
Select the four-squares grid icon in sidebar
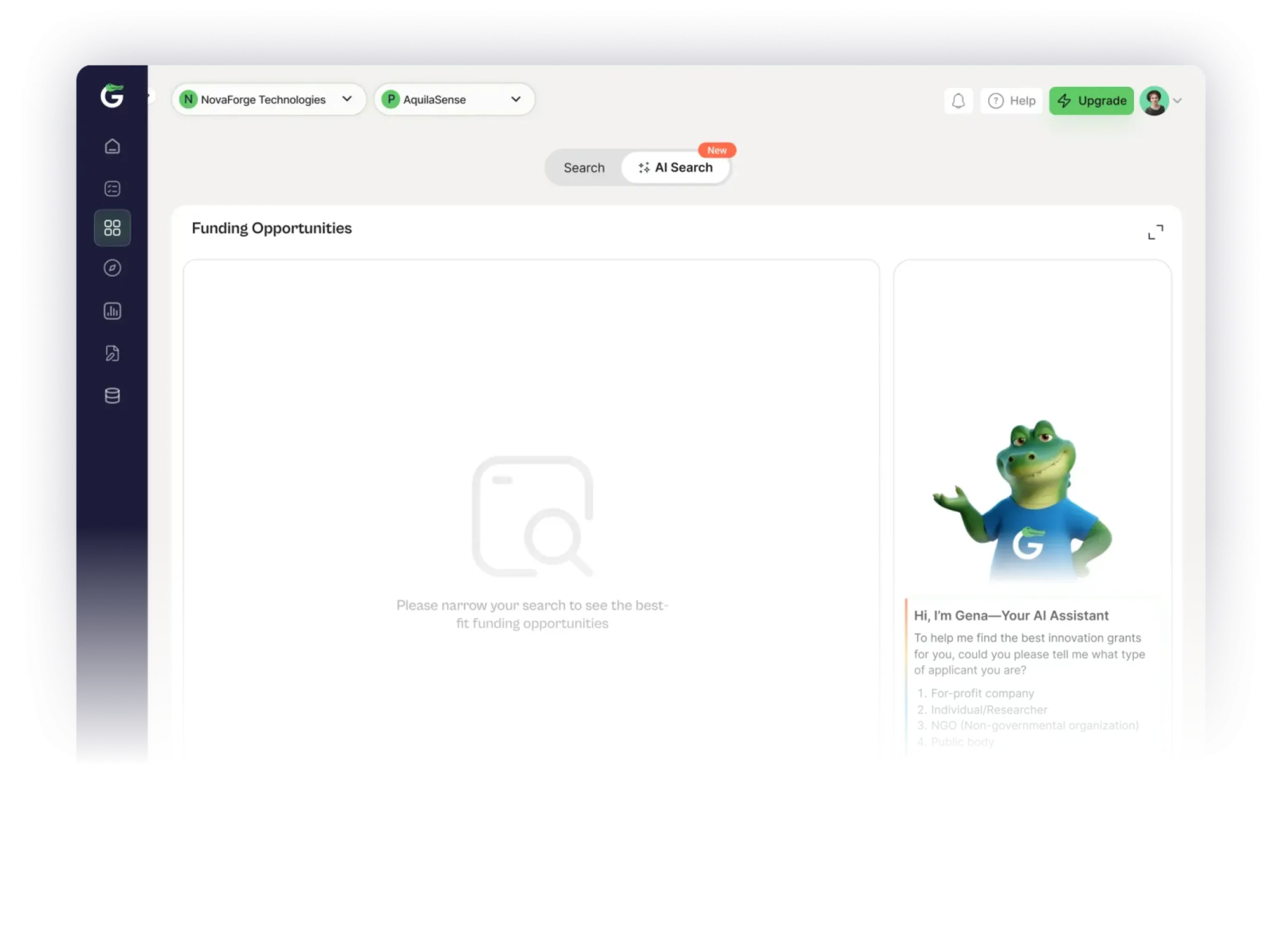tap(112, 228)
